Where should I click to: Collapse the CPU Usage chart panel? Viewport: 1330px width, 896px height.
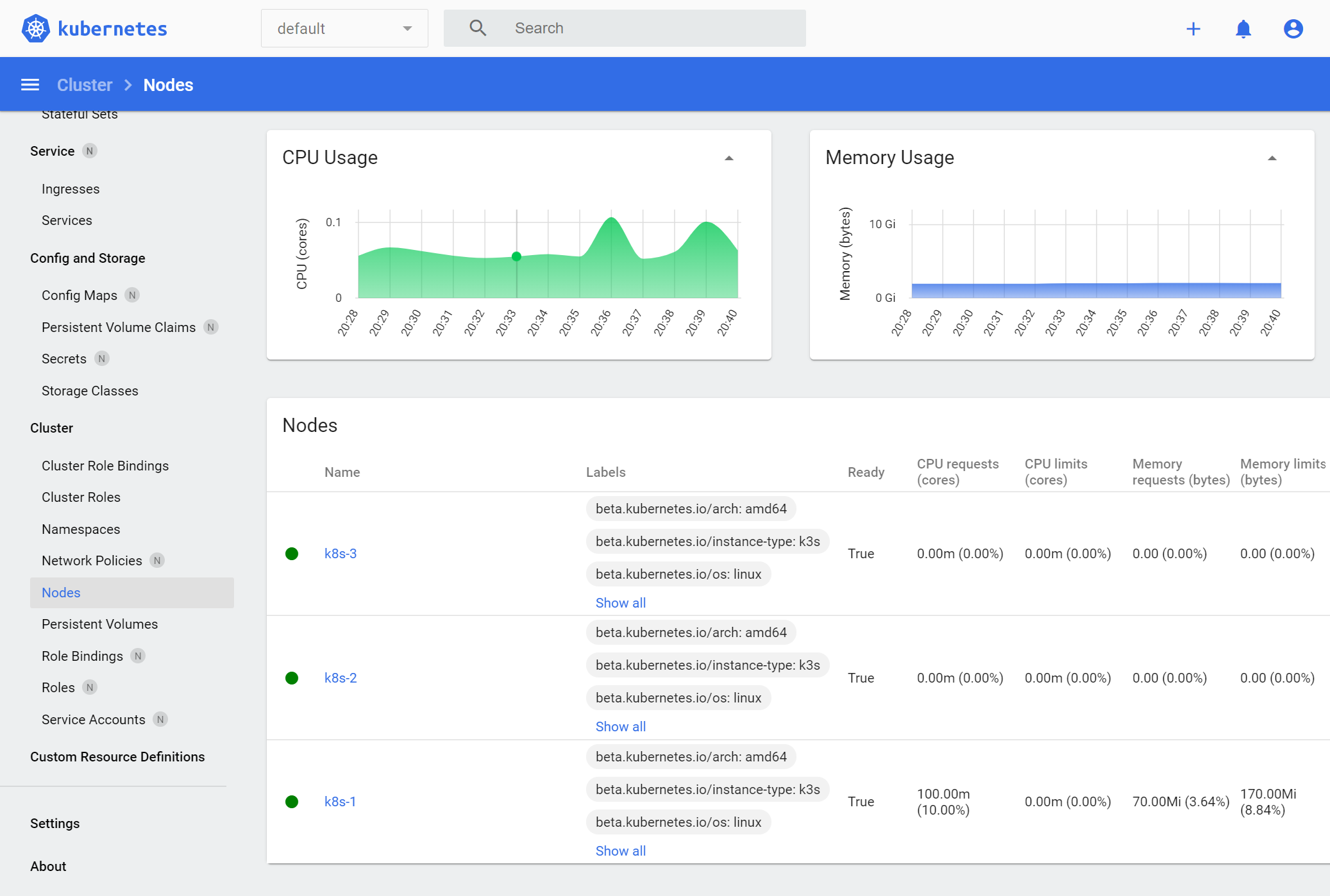click(x=728, y=158)
